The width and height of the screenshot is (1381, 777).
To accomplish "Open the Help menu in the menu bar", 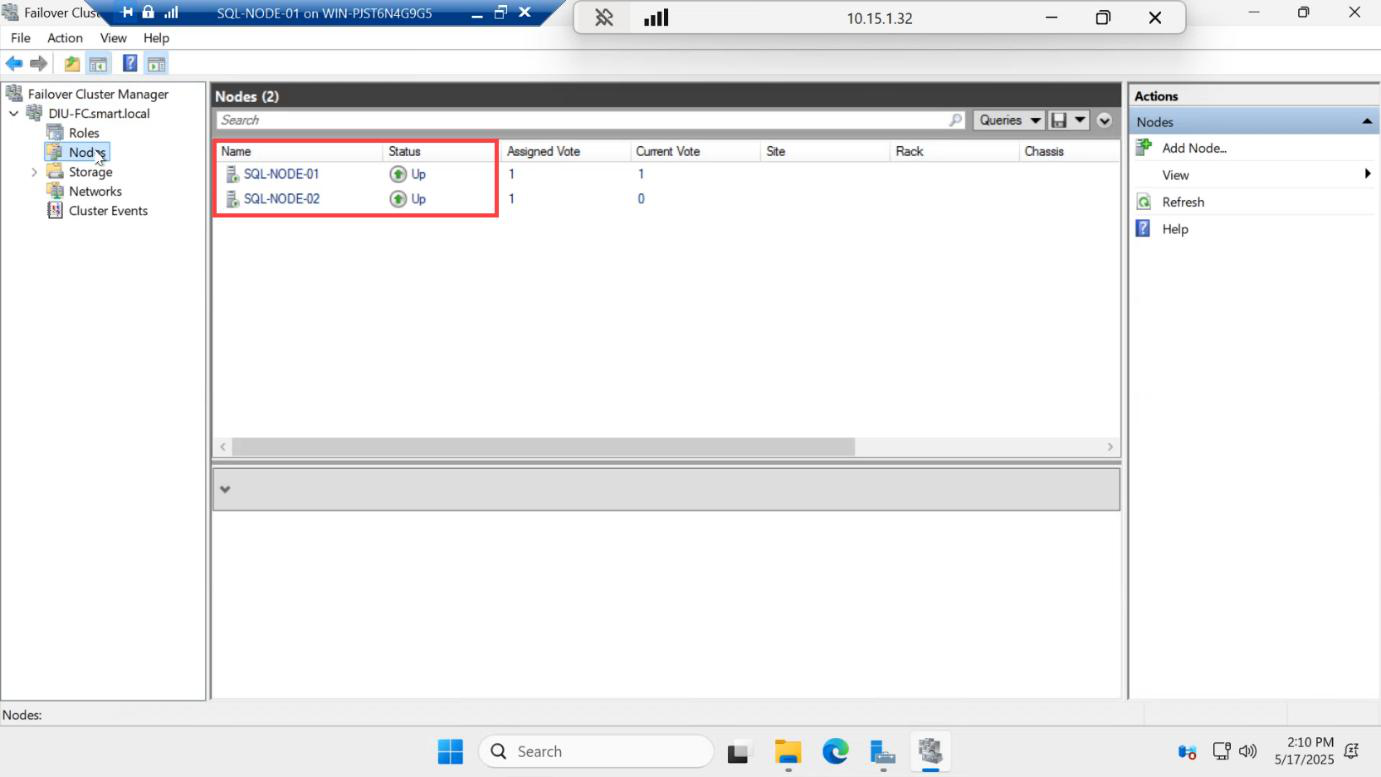I will [x=156, y=38].
